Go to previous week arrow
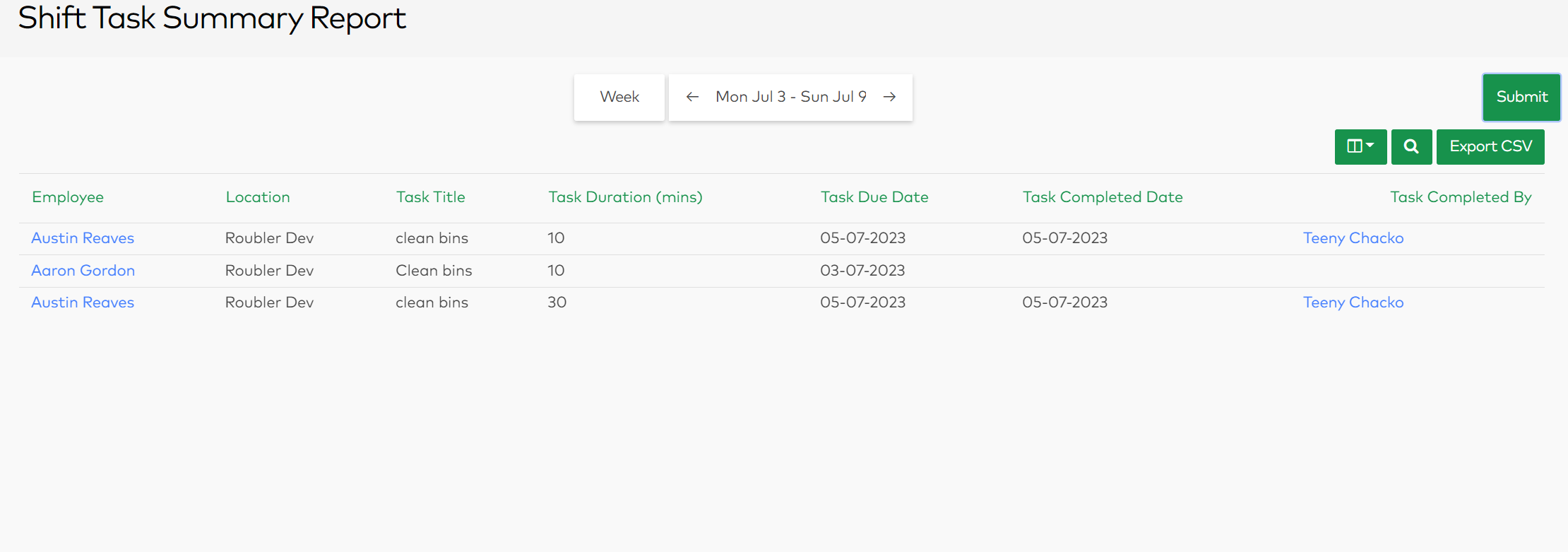1568x552 pixels. [692, 97]
